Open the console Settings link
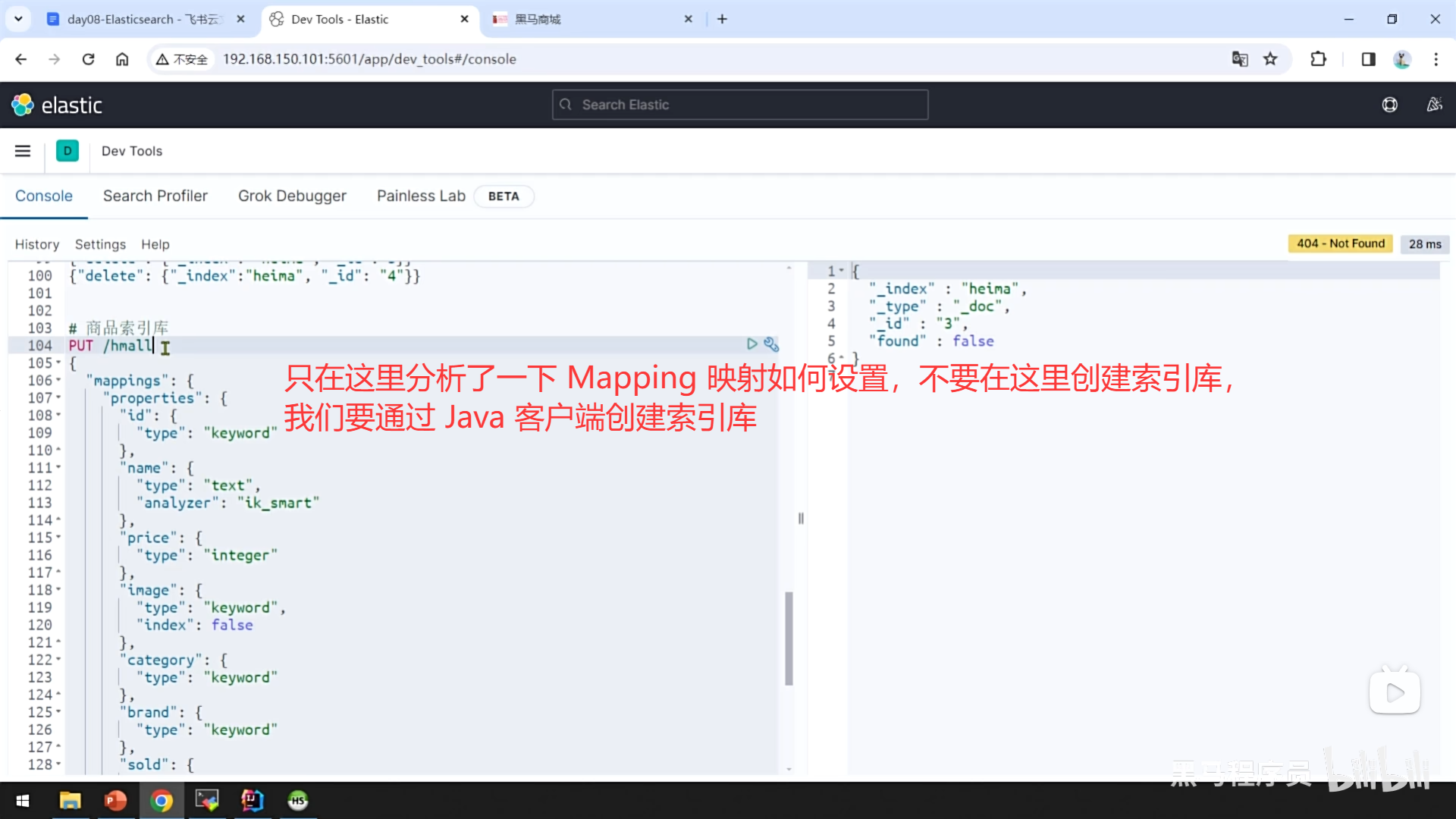1456x819 pixels. click(100, 244)
